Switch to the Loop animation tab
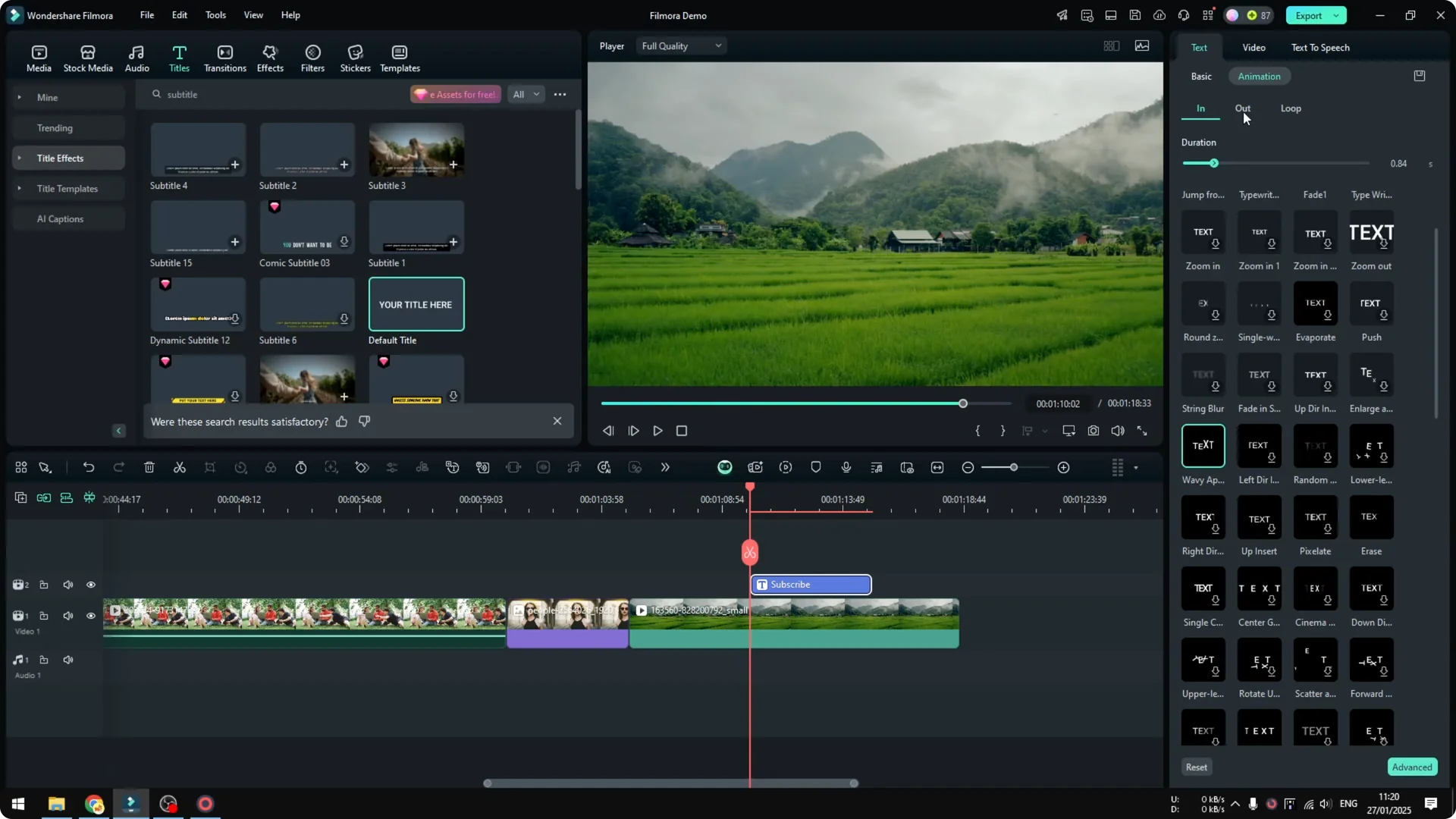Screen dimensions: 1456x819 tap(1291, 108)
